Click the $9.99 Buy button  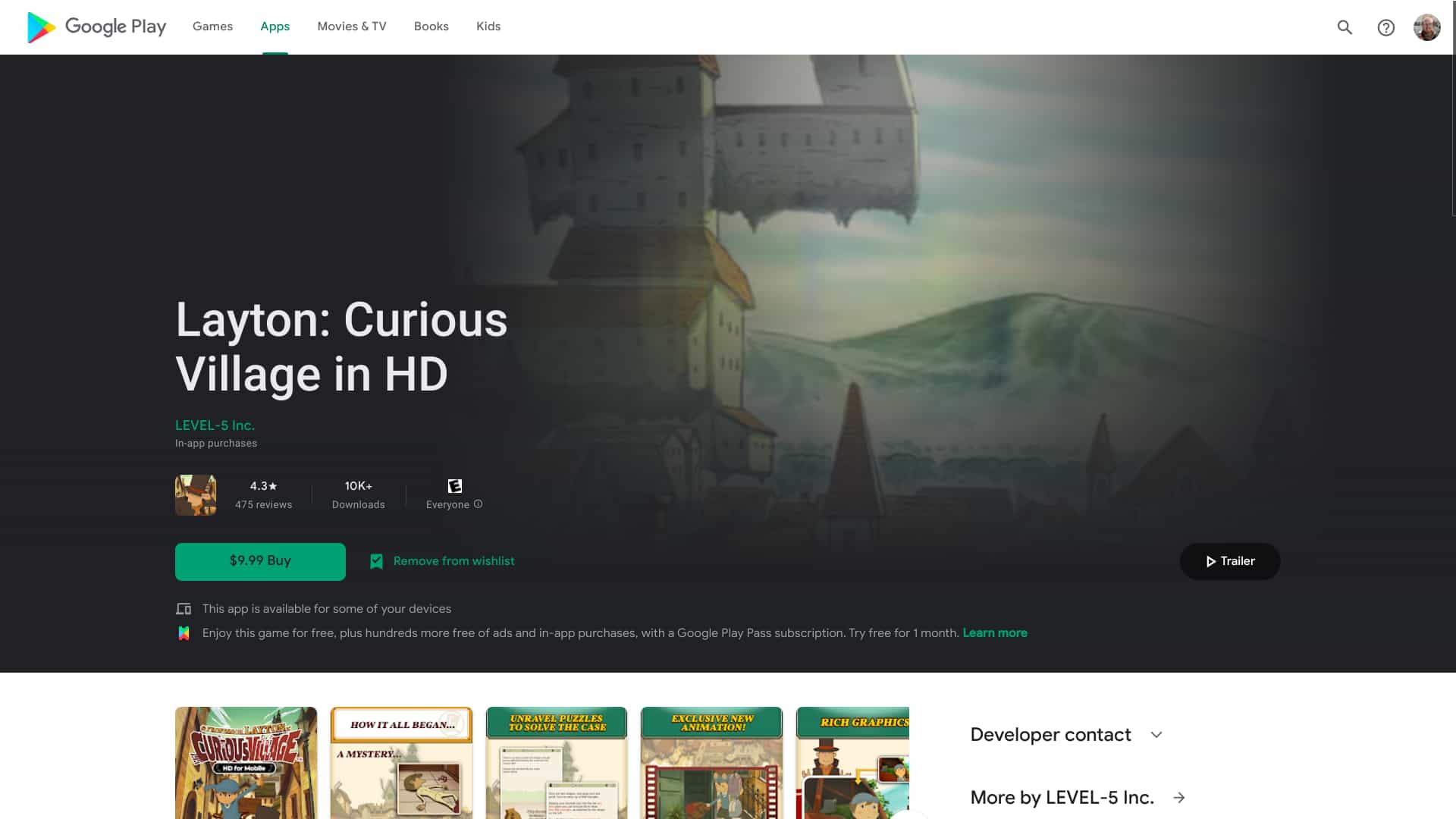point(260,561)
